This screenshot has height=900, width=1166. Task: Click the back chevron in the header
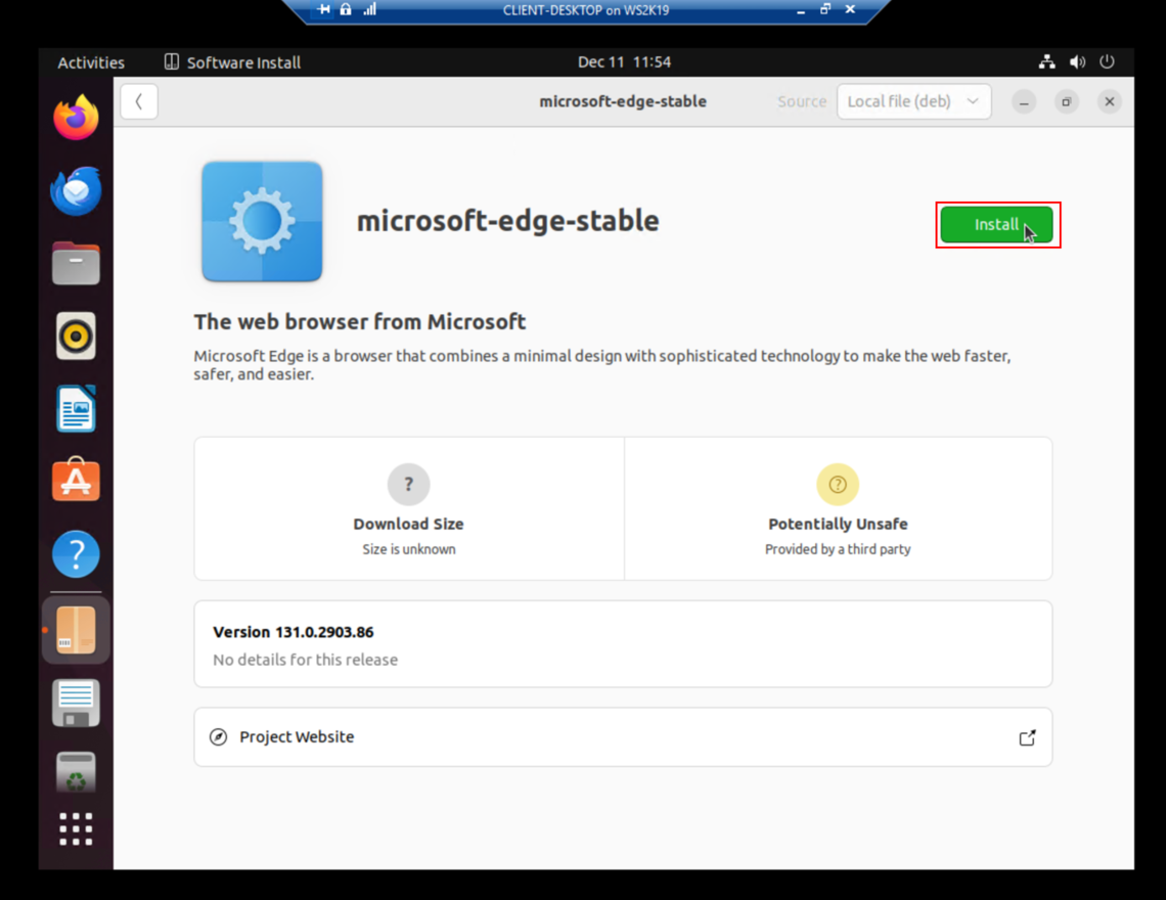click(x=138, y=101)
